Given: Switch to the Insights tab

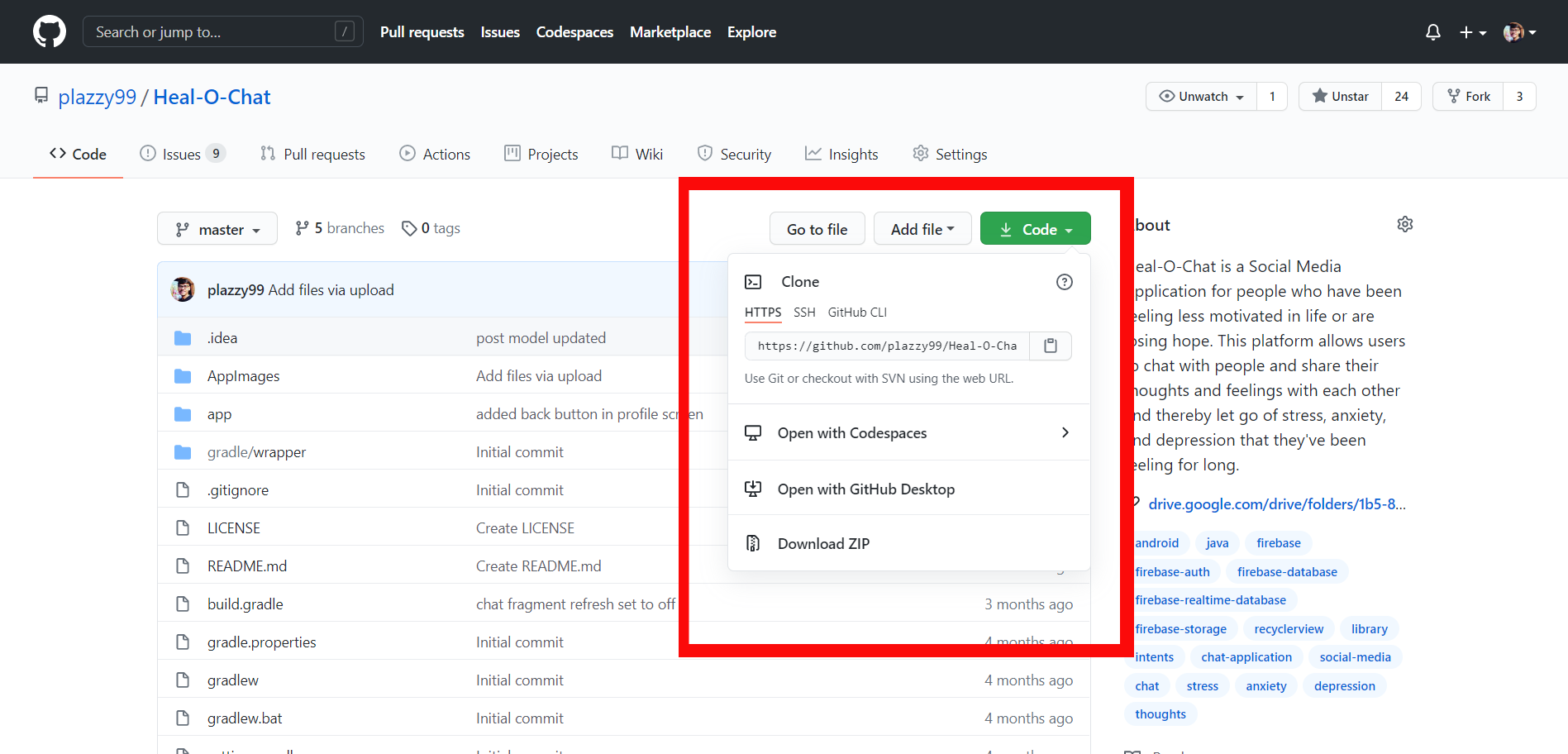Looking at the screenshot, I should click(x=841, y=154).
